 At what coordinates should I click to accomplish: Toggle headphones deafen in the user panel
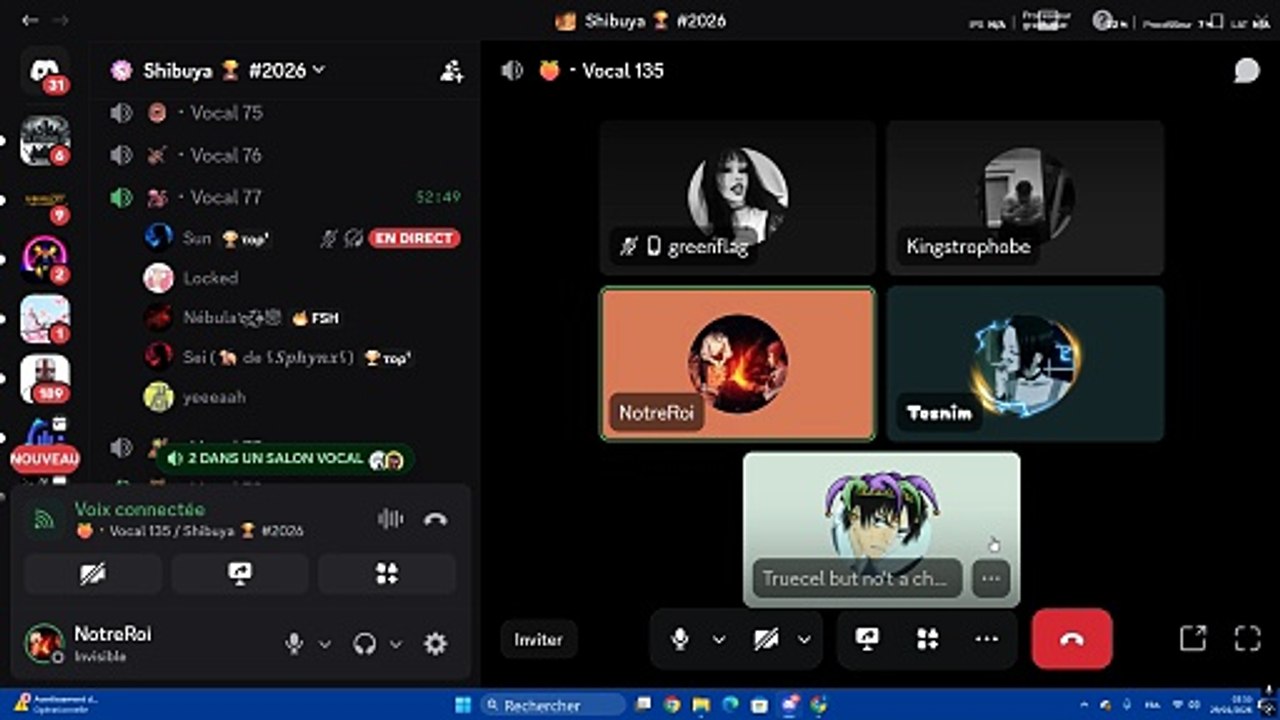pos(365,644)
